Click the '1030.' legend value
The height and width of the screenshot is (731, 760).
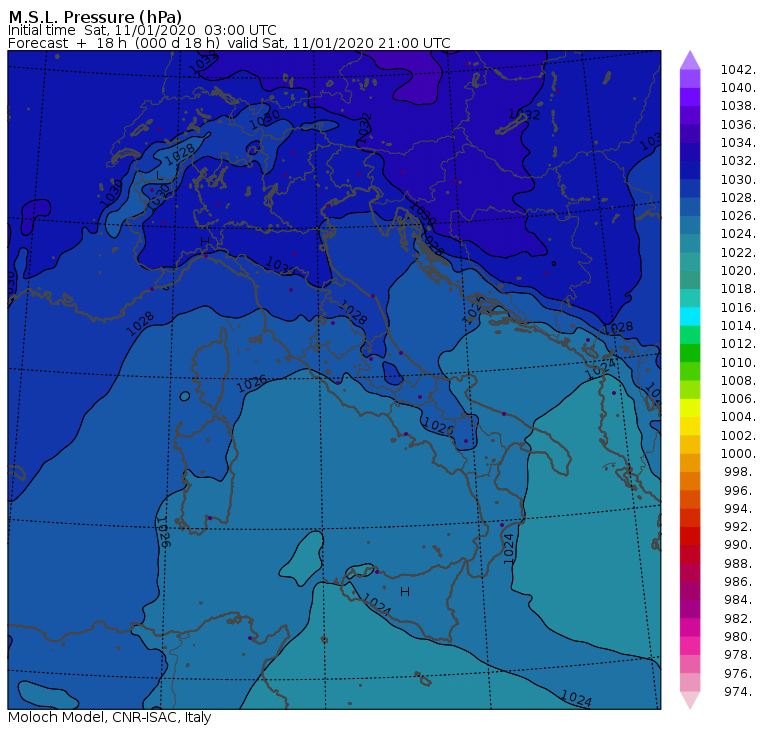tap(738, 179)
